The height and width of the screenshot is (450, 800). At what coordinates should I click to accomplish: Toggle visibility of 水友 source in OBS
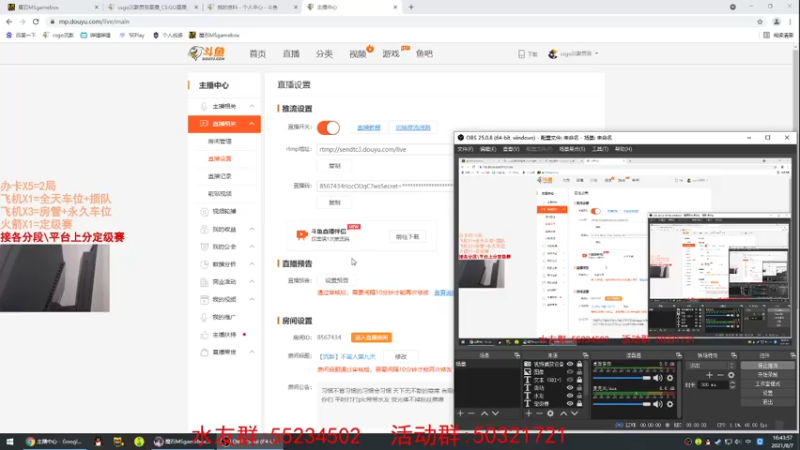tap(570, 395)
